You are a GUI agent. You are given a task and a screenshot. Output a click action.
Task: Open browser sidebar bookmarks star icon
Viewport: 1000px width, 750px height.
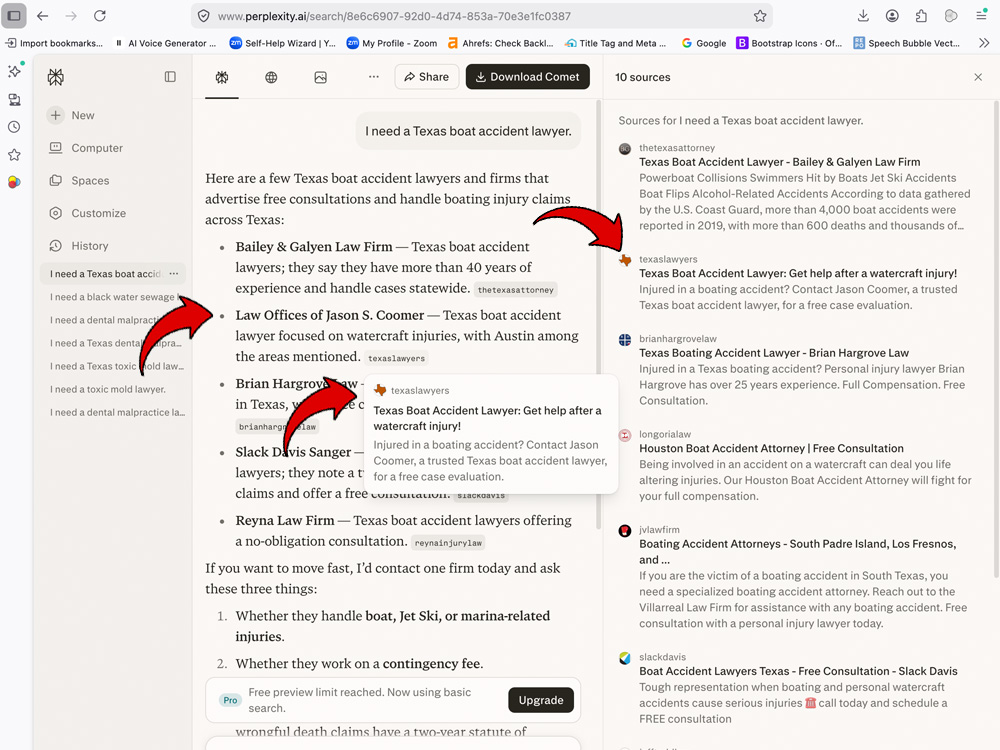tap(15, 154)
